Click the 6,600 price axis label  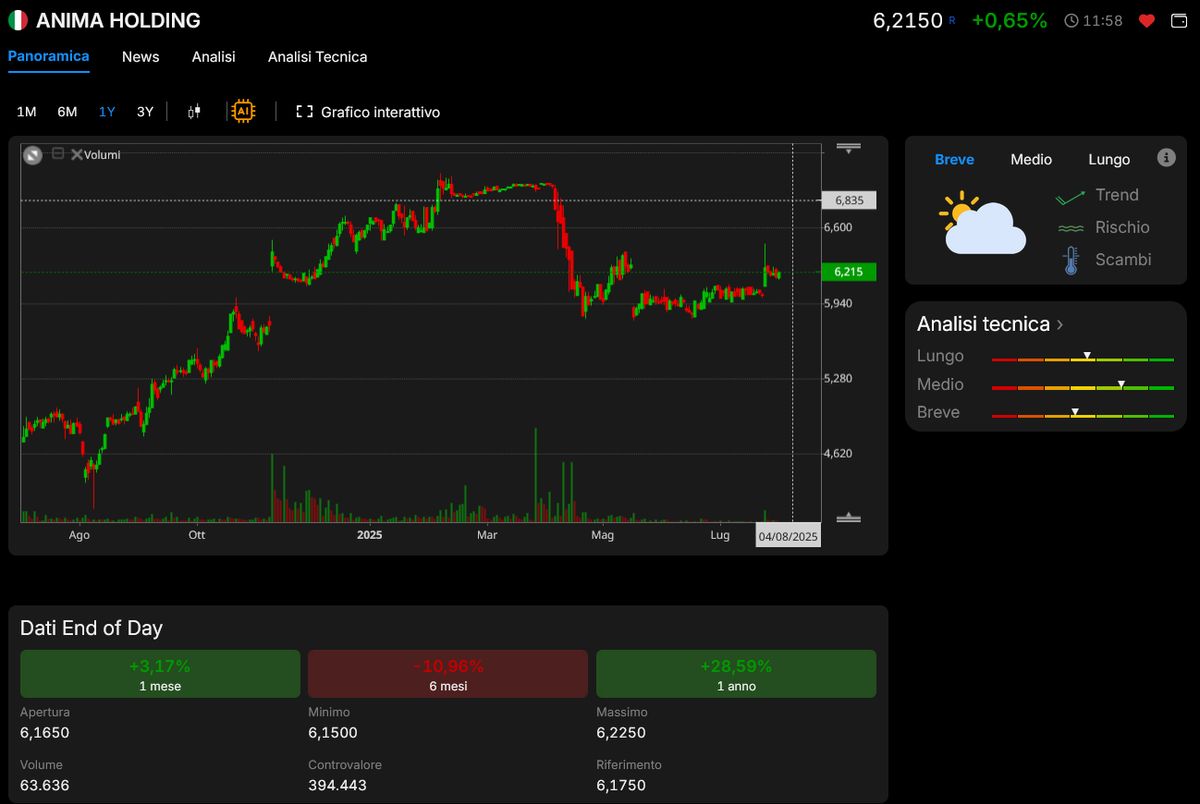838,228
